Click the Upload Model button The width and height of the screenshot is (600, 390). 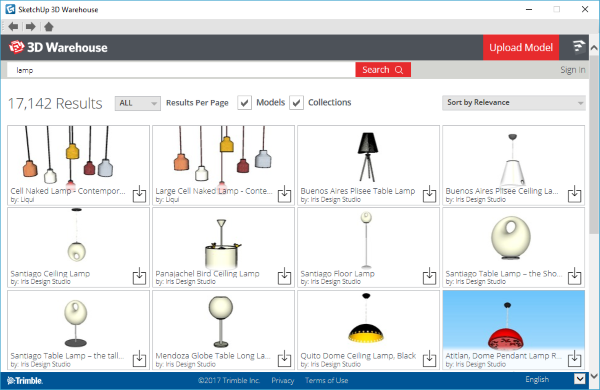(521, 47)
